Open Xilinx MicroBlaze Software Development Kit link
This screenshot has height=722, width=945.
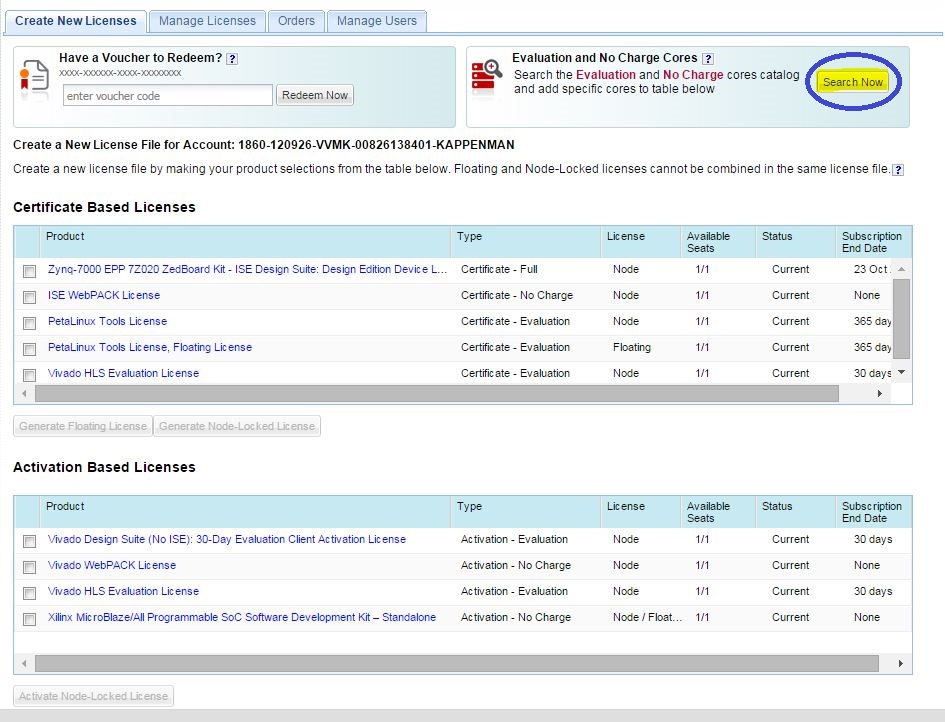click(x=242, y=617)
